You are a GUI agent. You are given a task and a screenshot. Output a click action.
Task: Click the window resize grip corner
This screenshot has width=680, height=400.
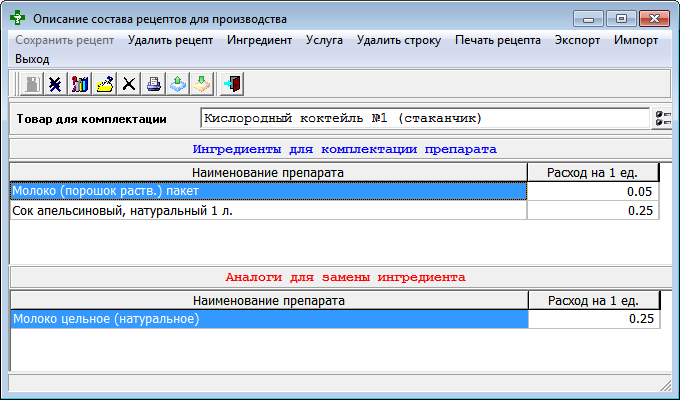point(666,385)
